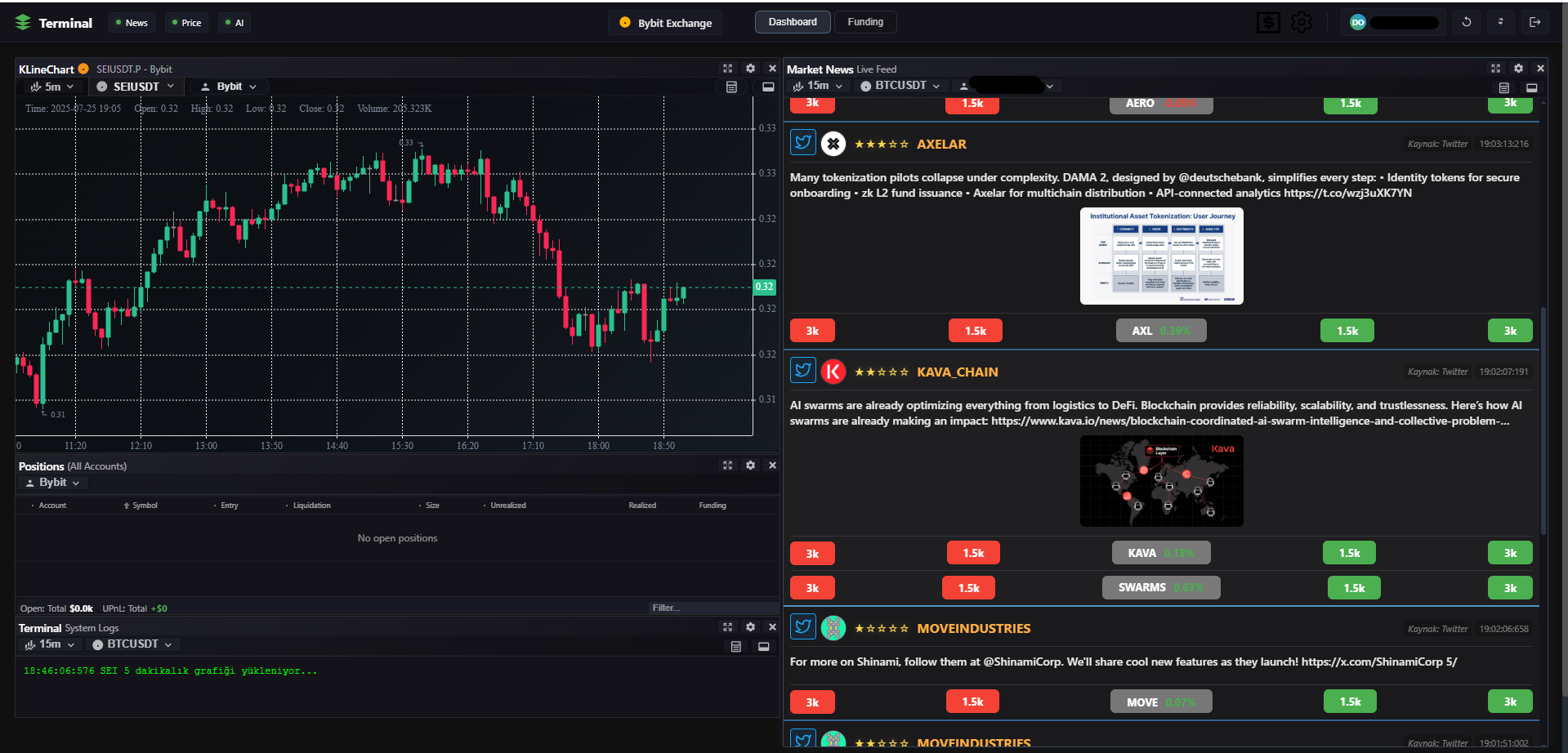Open KLineChart panel settings gear
The width and height of the screenshot is (1568, 753).
750,69
